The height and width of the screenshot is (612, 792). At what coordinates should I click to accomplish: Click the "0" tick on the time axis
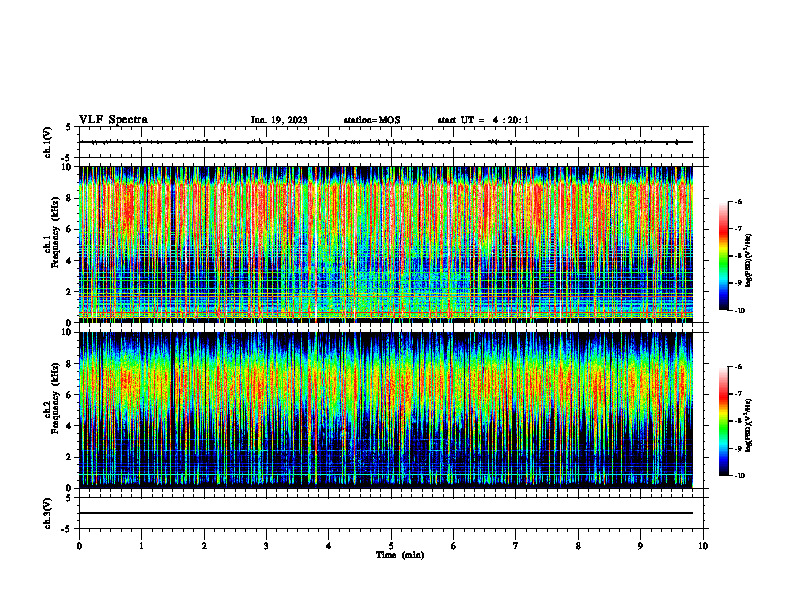(x=79, y=546)
